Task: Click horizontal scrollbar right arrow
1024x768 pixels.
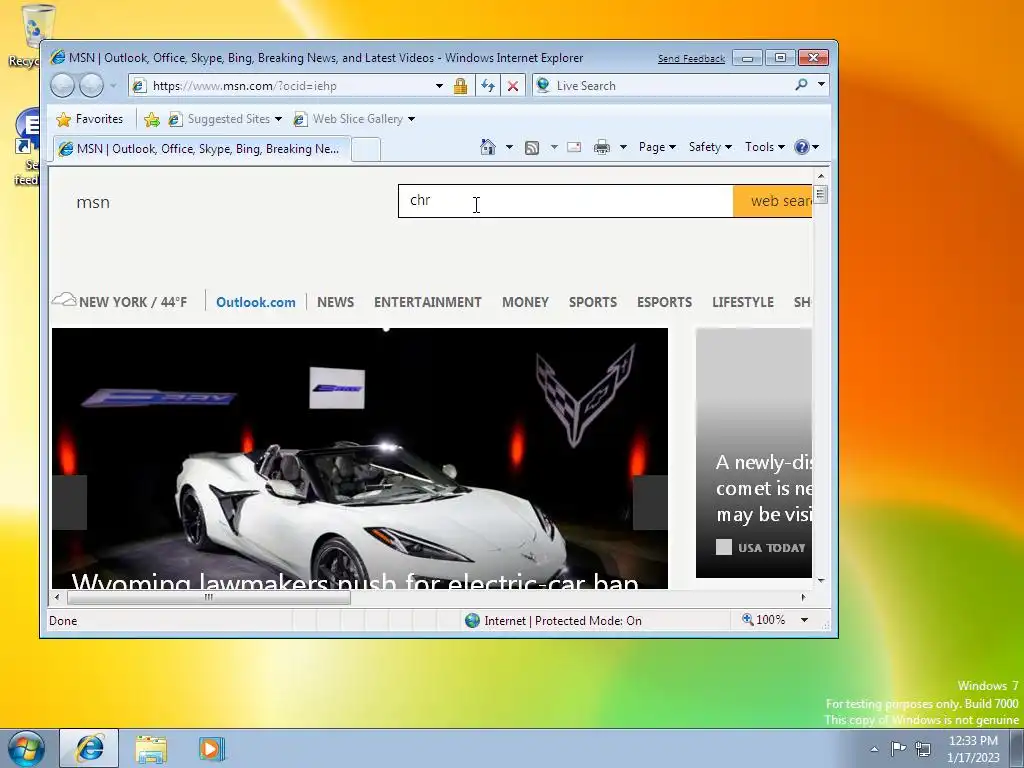Action: pos(803,597)
